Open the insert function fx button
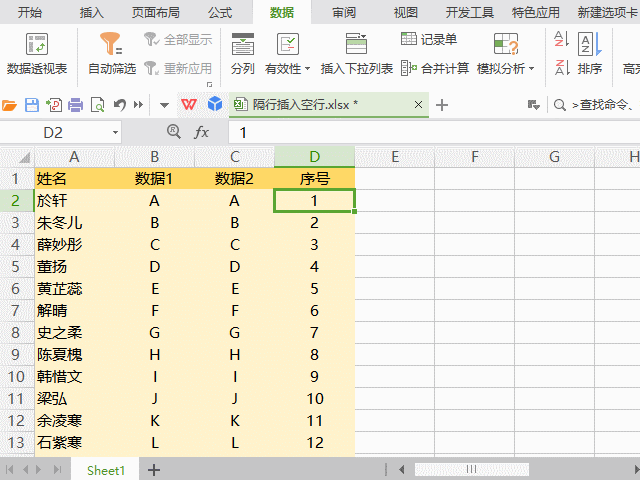This screenshot has height=480, width=640. 201,132
